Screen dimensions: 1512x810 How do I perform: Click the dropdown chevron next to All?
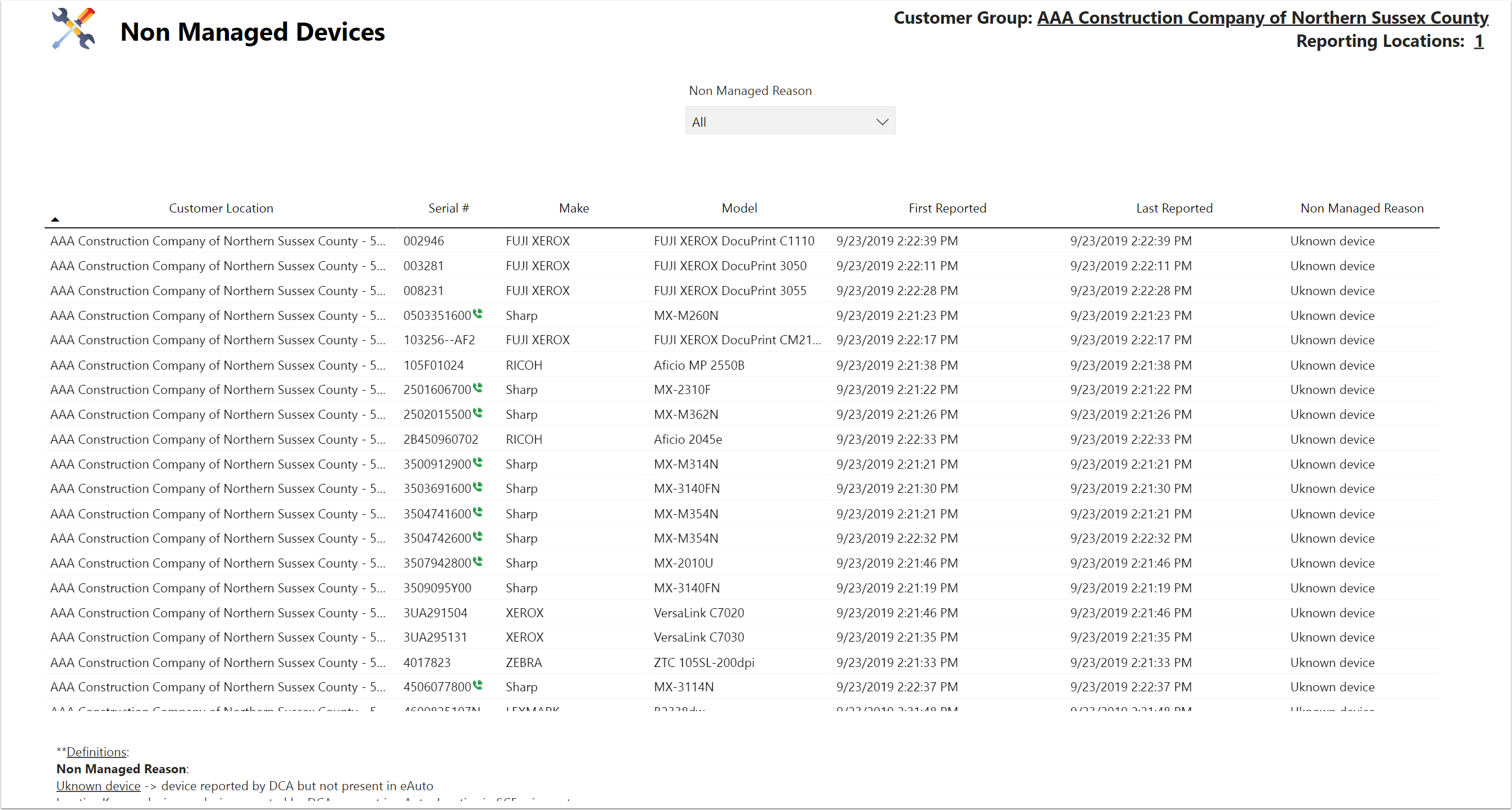tap(882, 122)
